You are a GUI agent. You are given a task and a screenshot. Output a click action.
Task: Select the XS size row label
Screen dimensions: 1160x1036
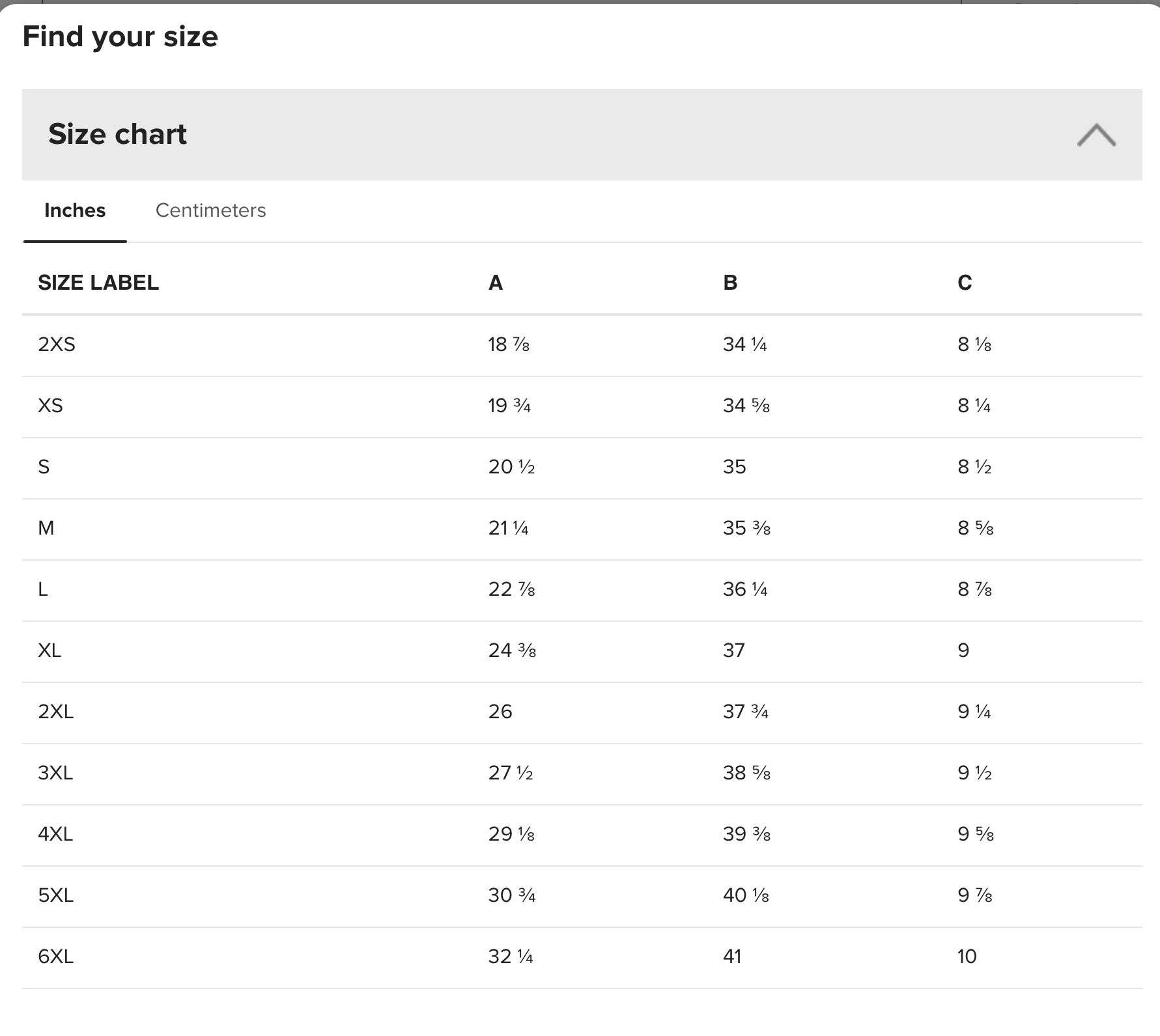pos(50,405)
